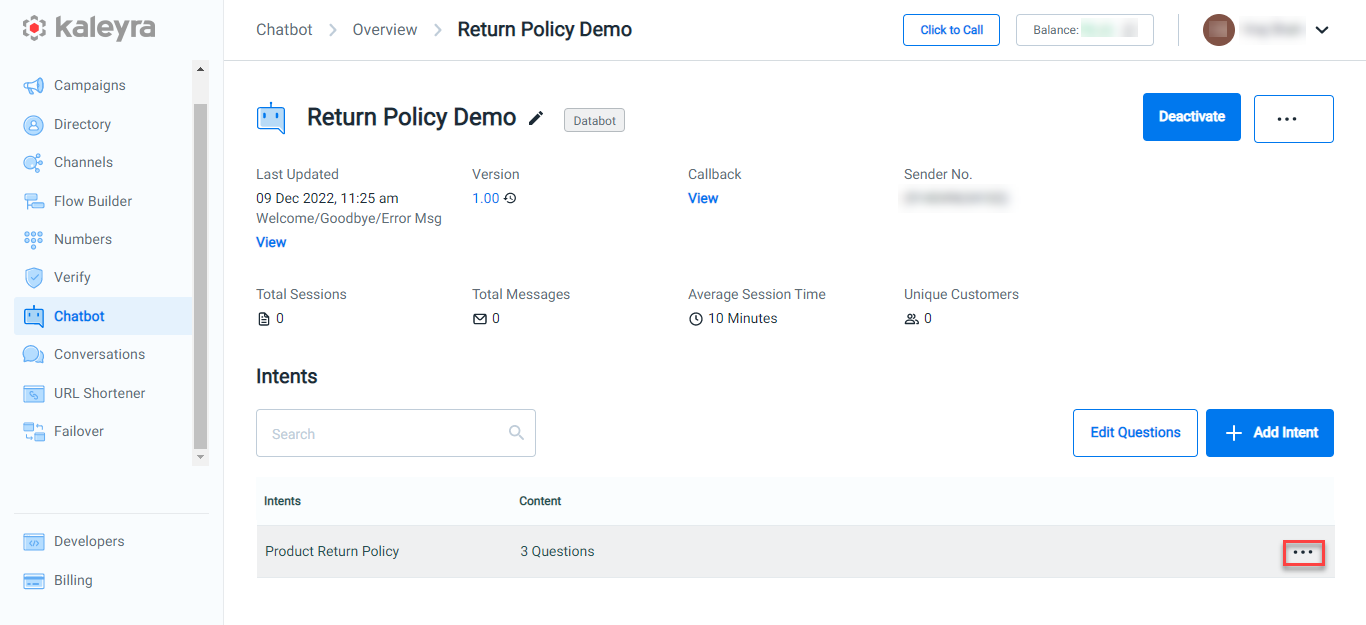Image resolution: width=1366 pixels, height=625 pixels.
Task: Go to Conversations menu item
Action: click(x=99, y=355)
